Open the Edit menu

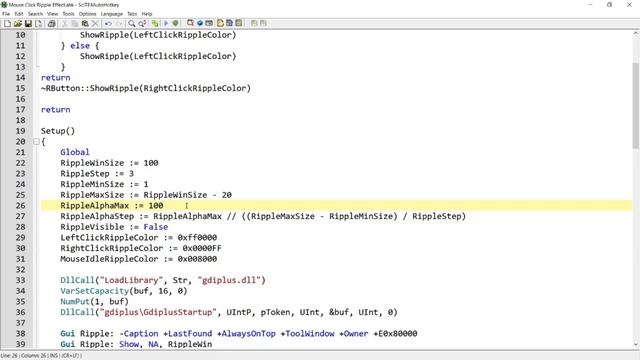(19, 14)
